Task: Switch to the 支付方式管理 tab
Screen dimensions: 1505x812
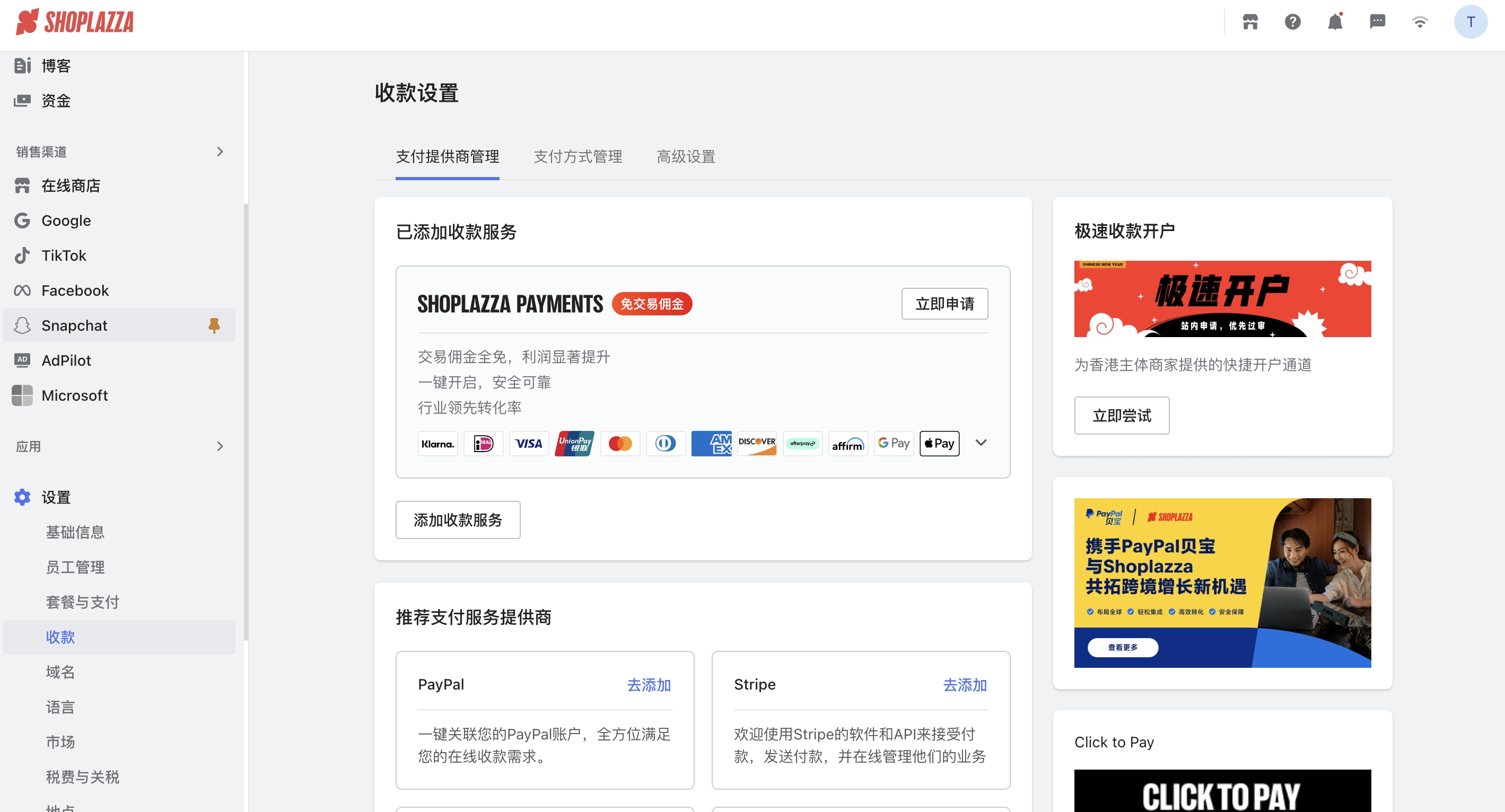Action: [578, 156]
